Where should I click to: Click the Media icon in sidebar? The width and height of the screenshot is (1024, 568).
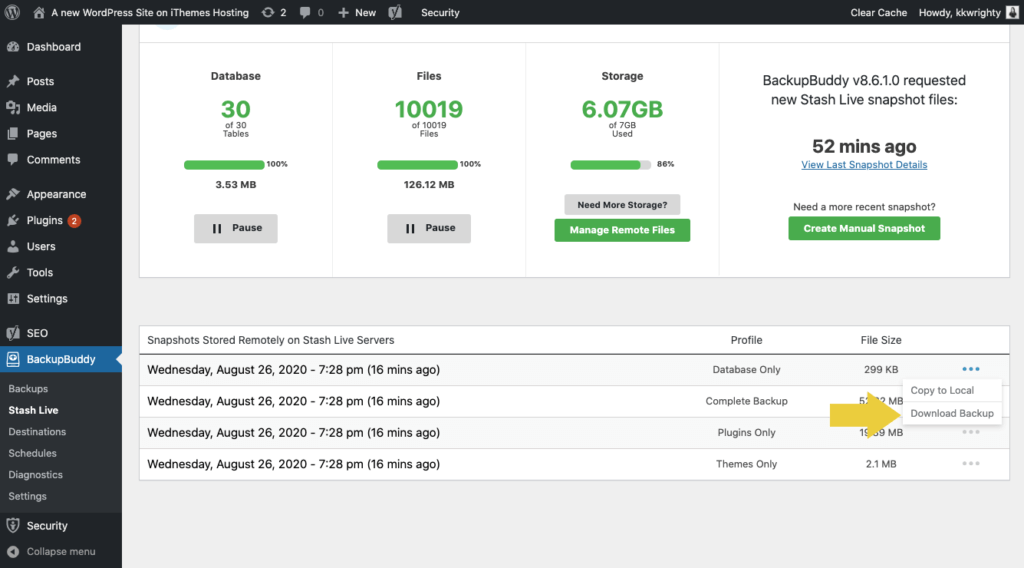tap(13, 108)
